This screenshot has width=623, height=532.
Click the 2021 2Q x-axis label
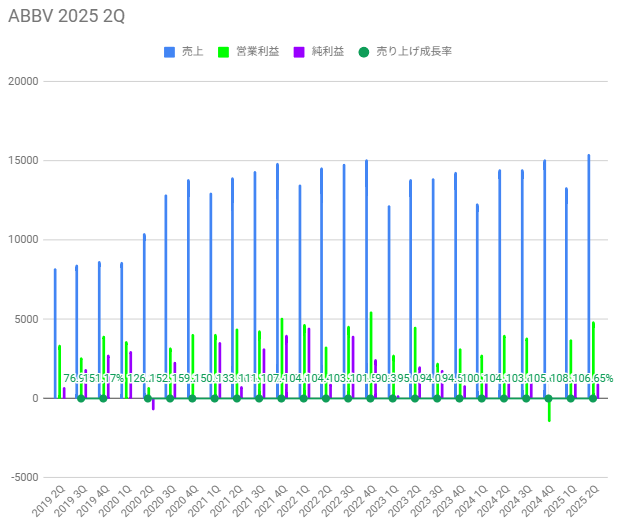[x=226, y=501]
